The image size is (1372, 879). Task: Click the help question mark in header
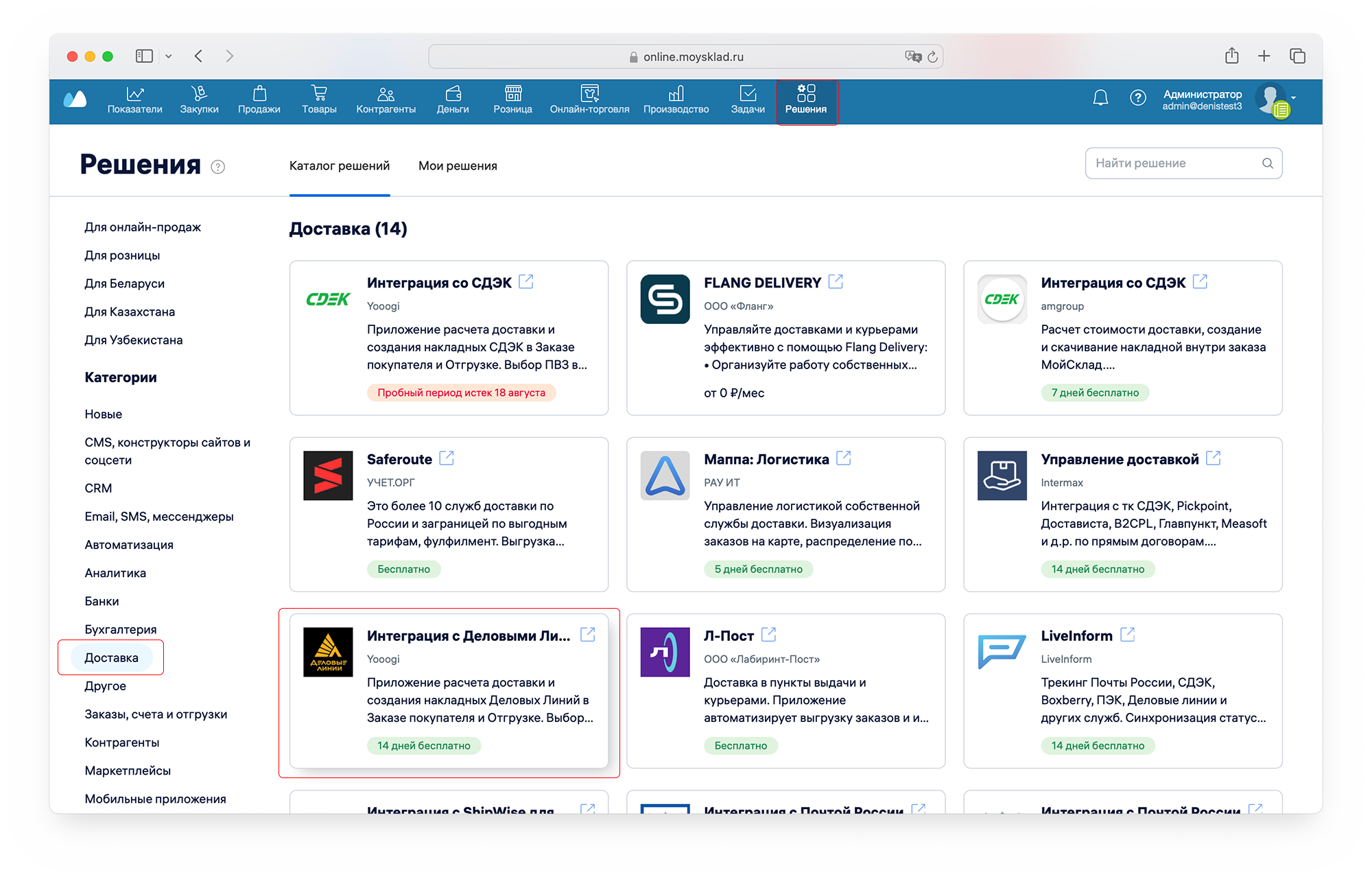click(x=1137, y=98)
